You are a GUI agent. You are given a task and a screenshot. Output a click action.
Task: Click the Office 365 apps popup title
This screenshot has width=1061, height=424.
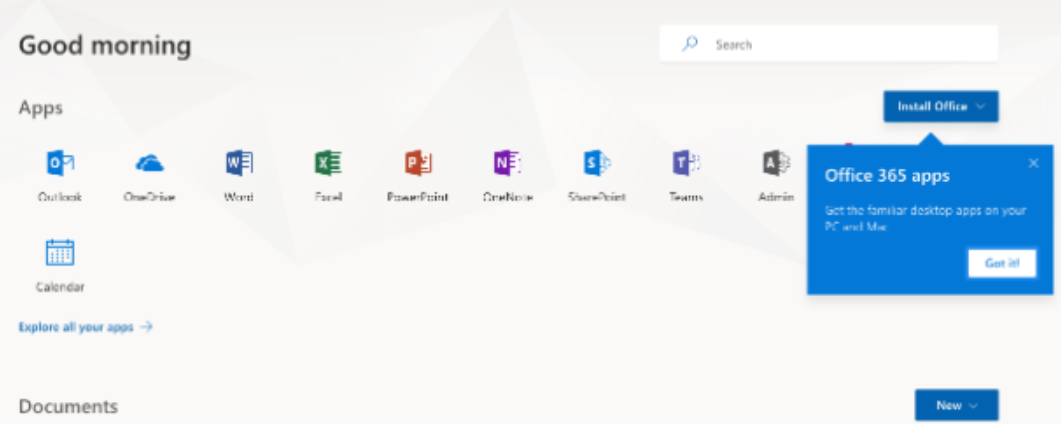click(x=886, y=176)
